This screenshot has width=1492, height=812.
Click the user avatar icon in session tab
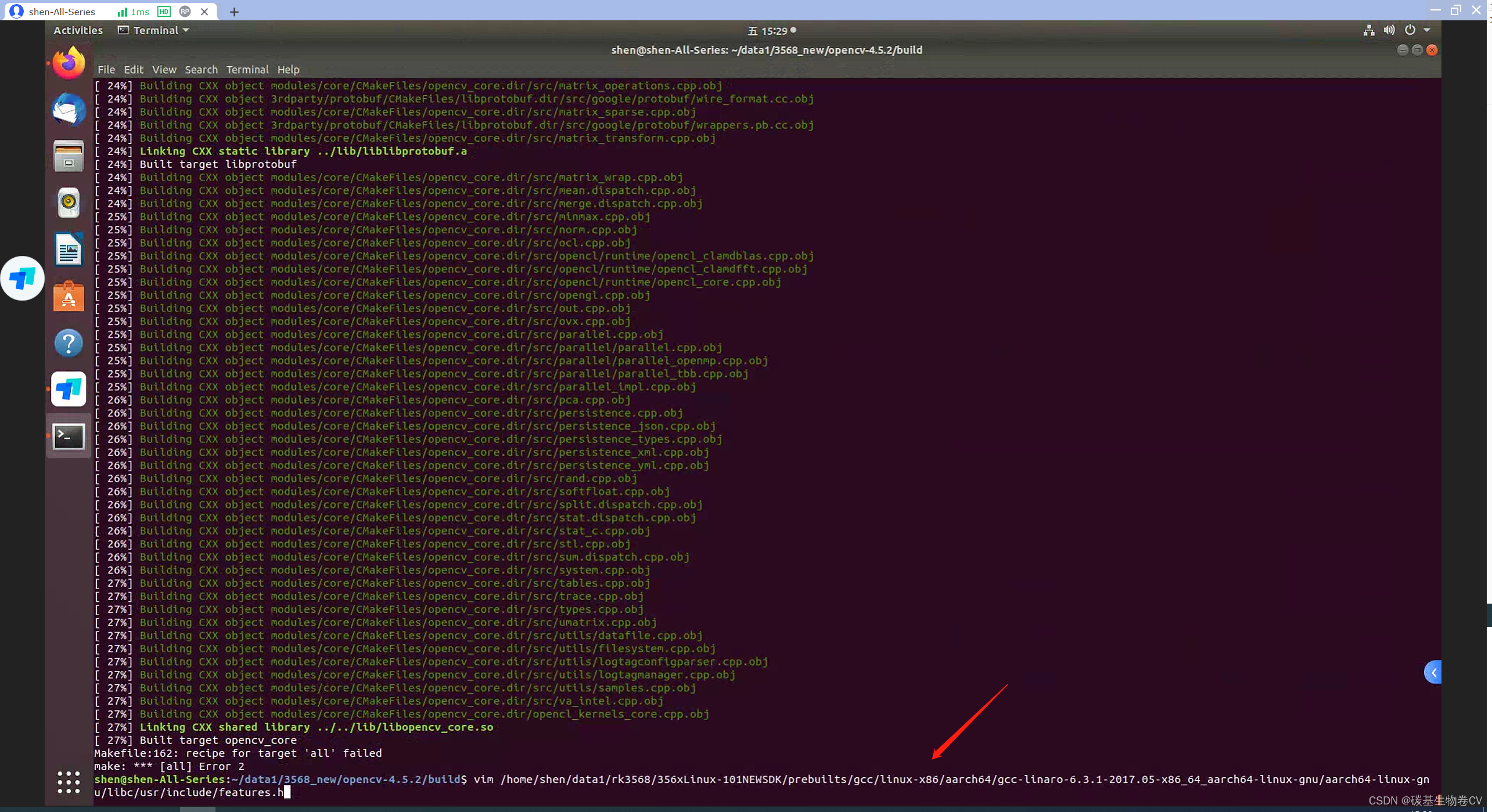coord(17,12)
